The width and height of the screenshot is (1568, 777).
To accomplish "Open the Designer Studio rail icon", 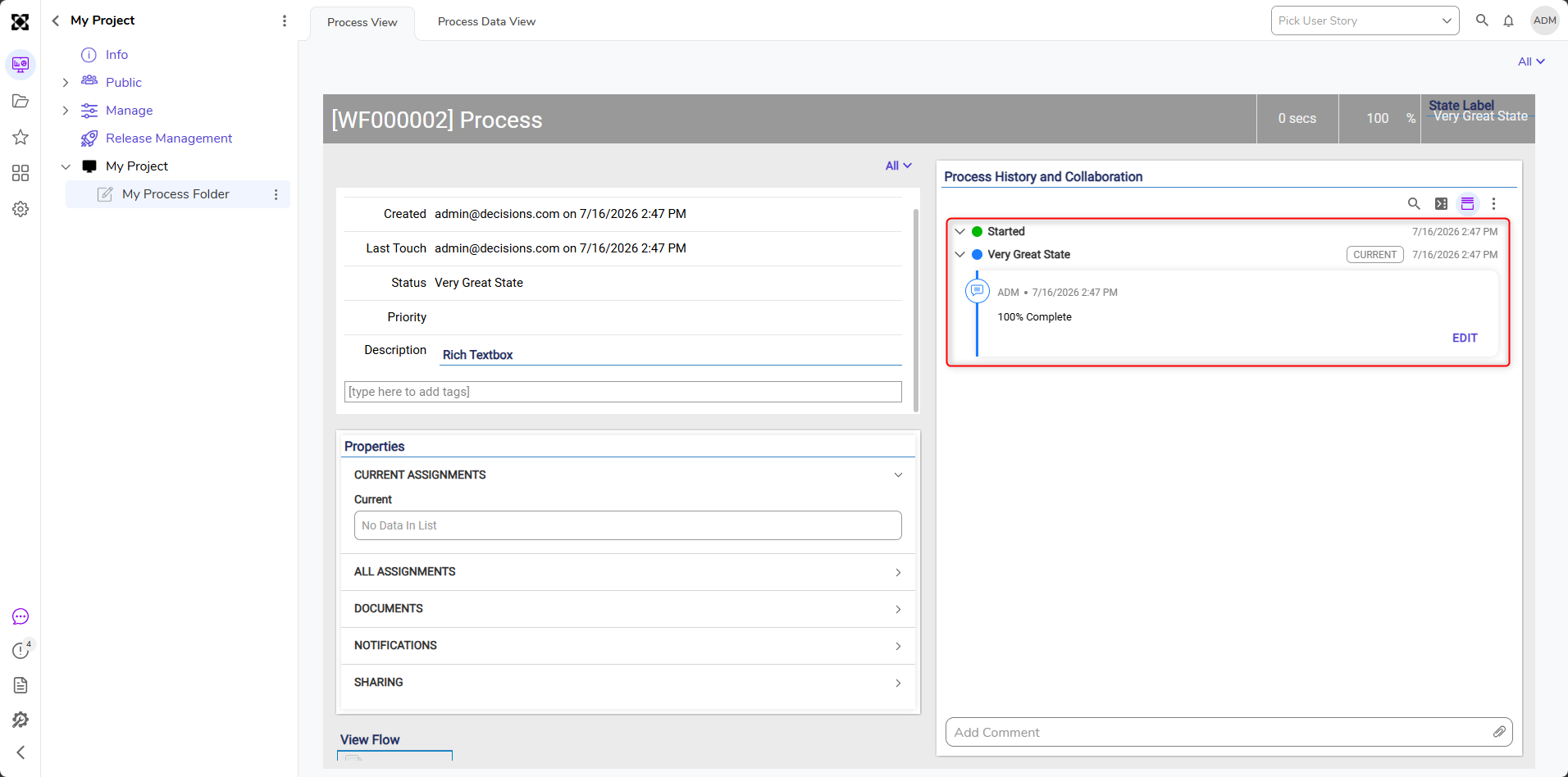I will (x=21, y=65).
